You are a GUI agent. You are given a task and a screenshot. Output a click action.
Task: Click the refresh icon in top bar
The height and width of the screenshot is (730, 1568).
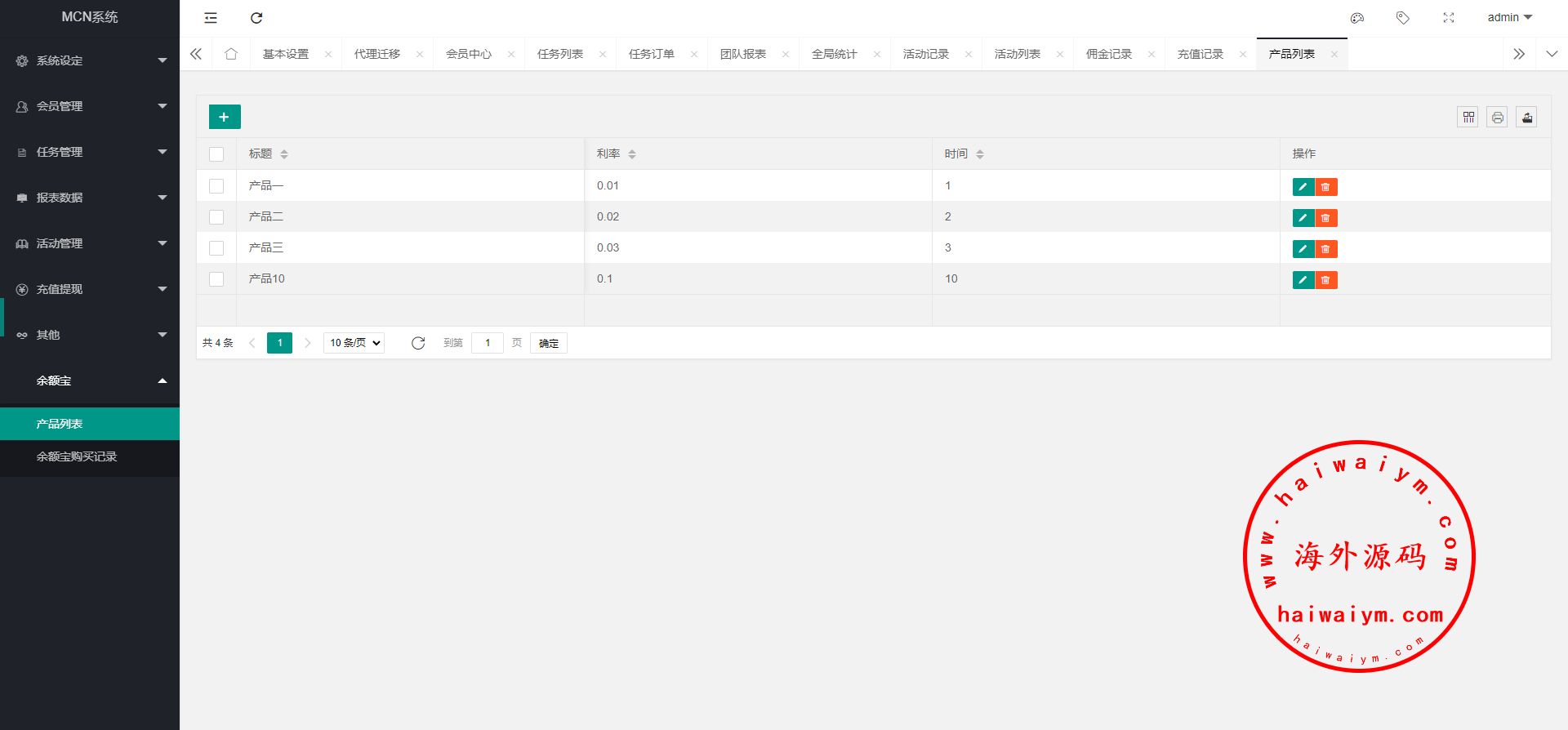point(256,18)
